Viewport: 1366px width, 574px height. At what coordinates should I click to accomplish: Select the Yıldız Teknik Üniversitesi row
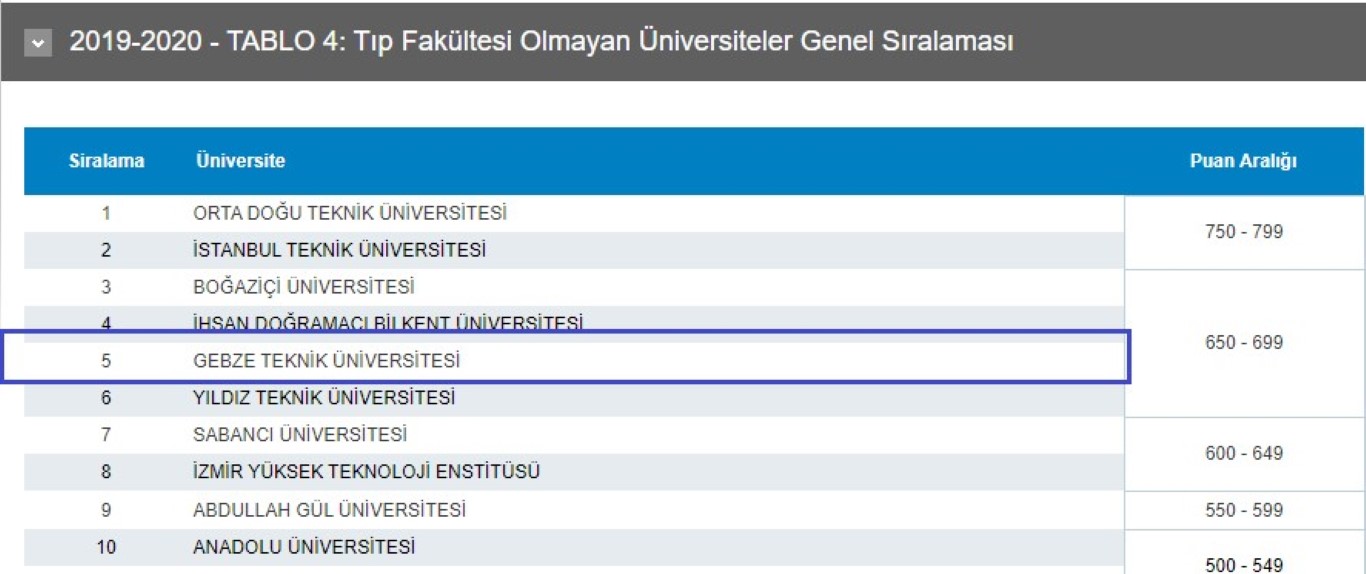(x=574, y=398)
